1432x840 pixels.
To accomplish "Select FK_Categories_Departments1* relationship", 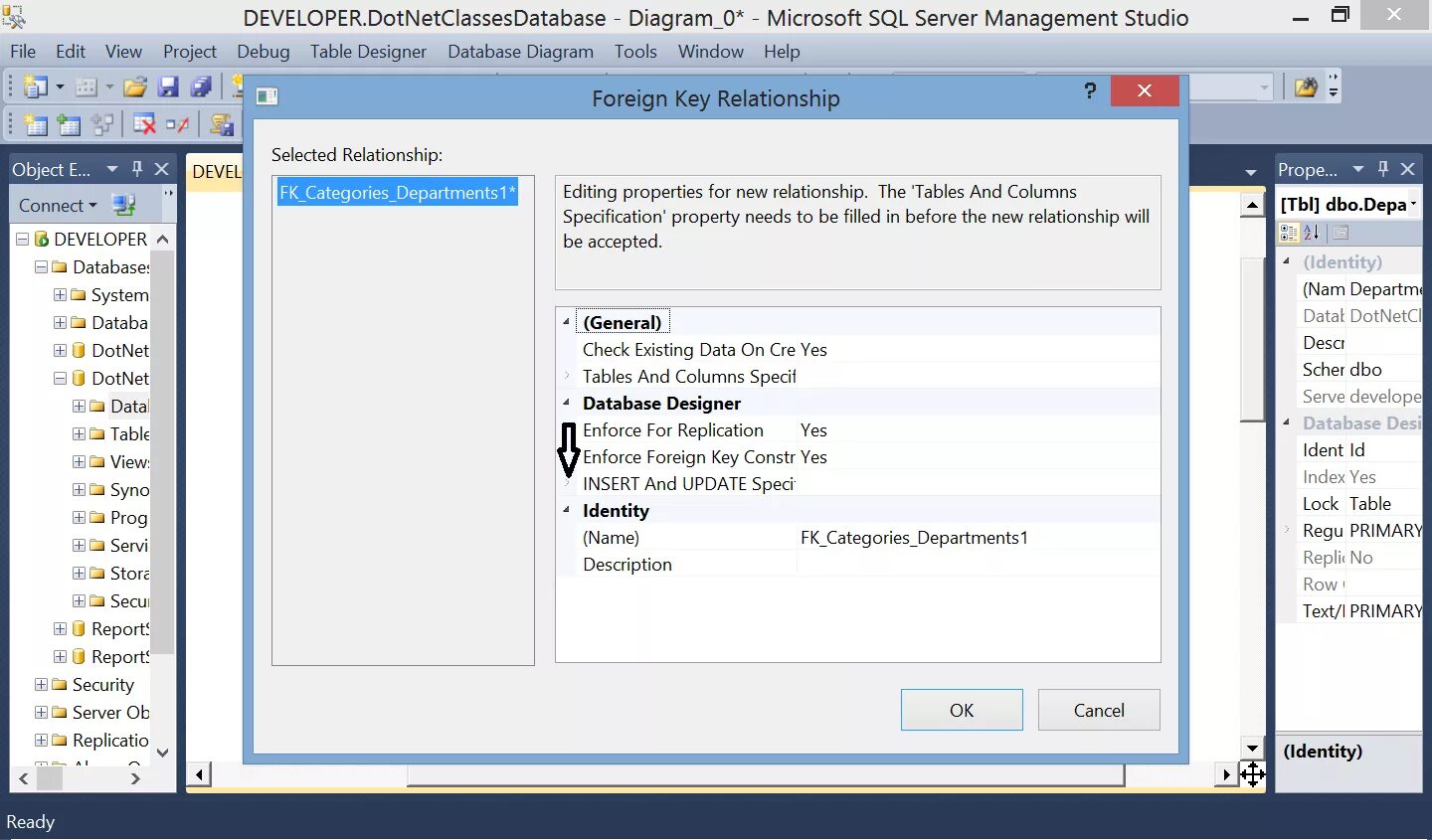I will (398, 193).
